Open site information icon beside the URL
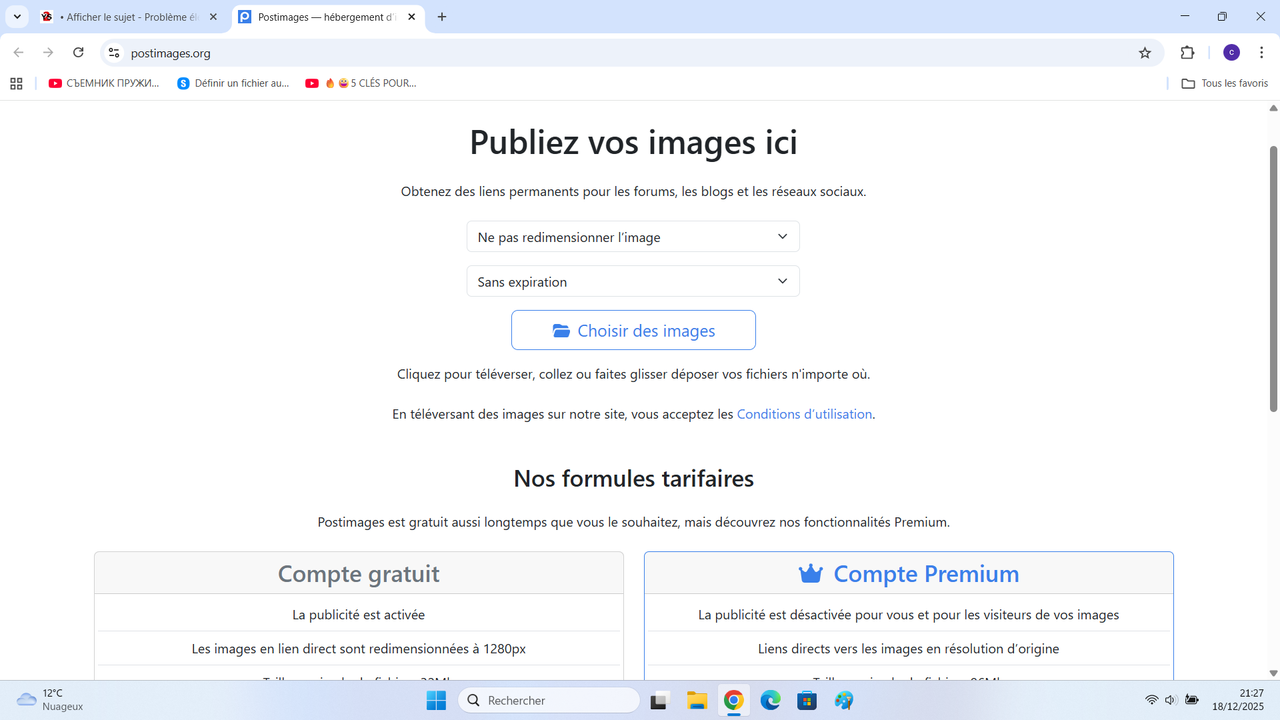This screenshot has height=720, width=1280. click(x=114, y=53)
